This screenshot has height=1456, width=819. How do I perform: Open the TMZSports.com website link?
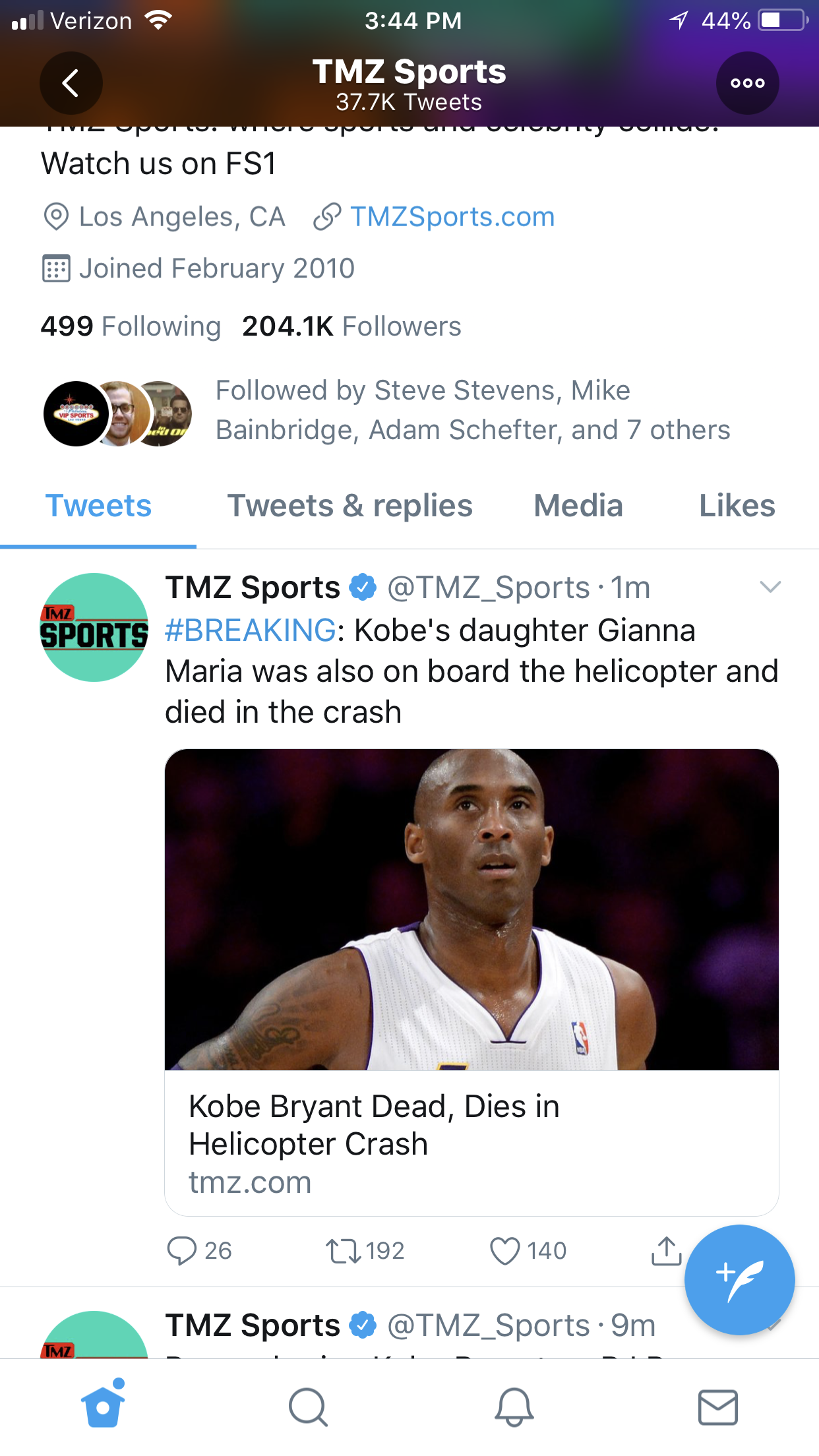tap(452, 217)
